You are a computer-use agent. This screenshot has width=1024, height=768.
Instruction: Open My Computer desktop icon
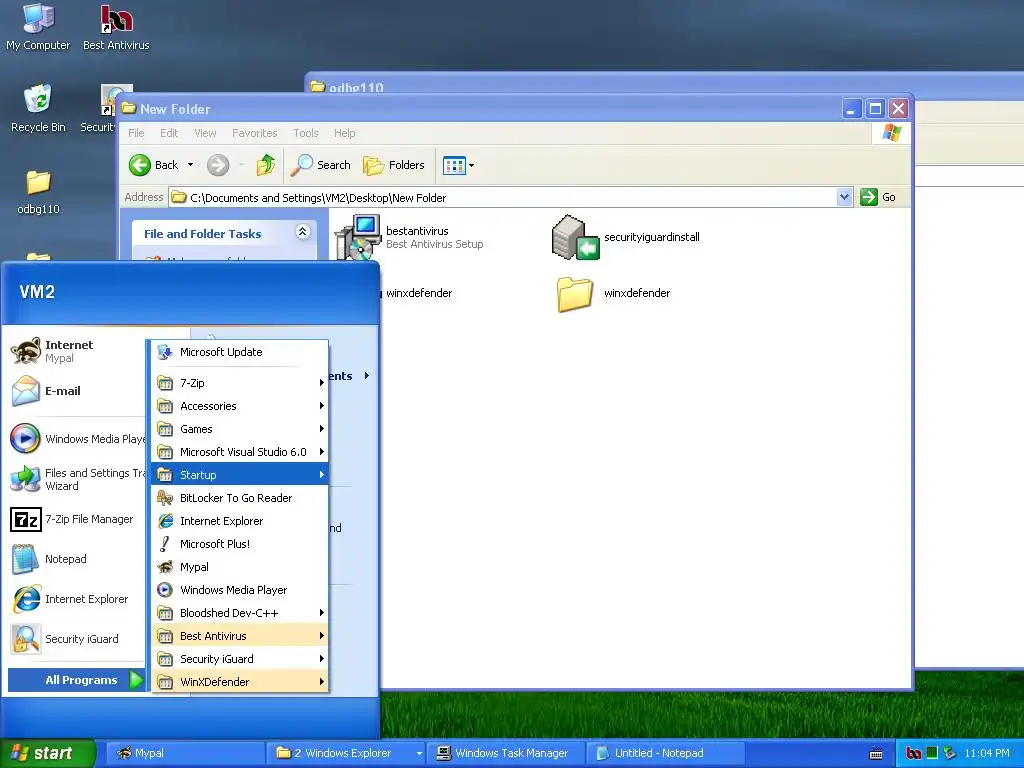click(38, 26)
